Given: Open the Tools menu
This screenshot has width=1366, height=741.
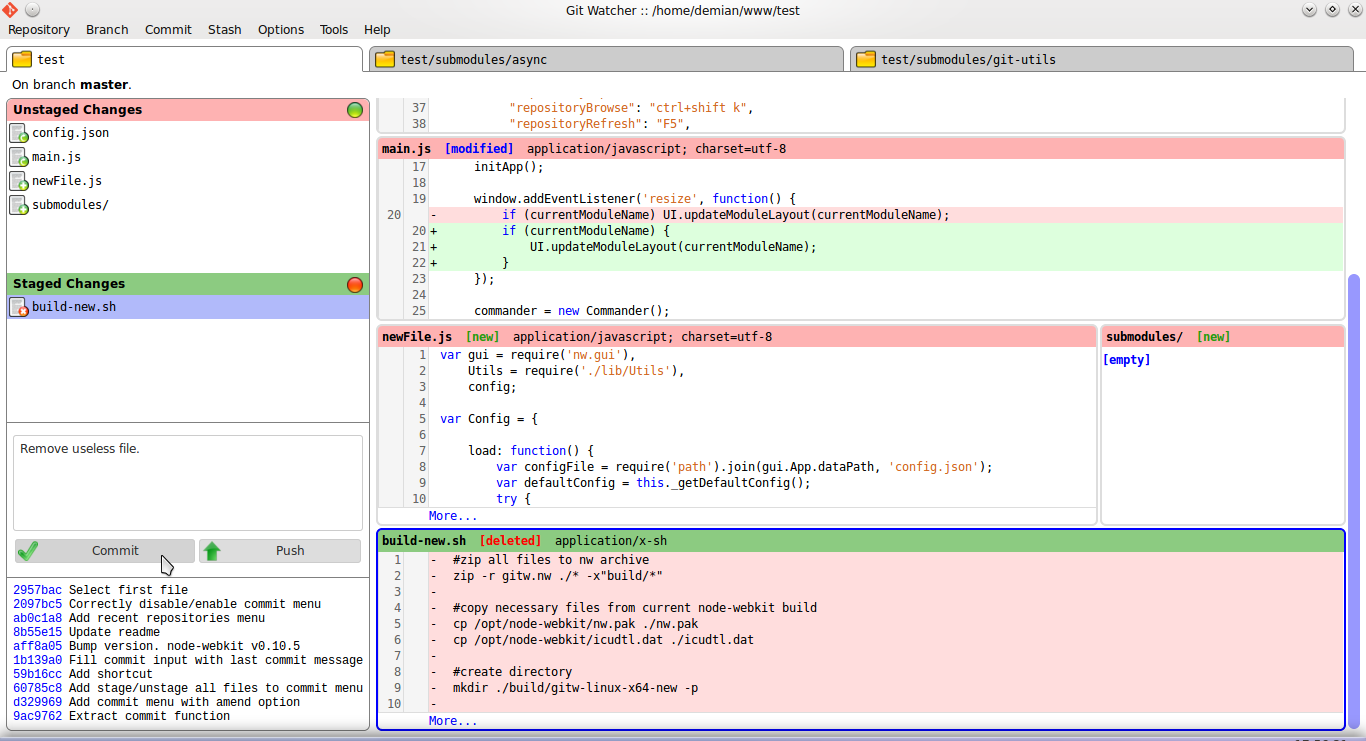Looking at the screenshot, I should click(x=334, y=30).
